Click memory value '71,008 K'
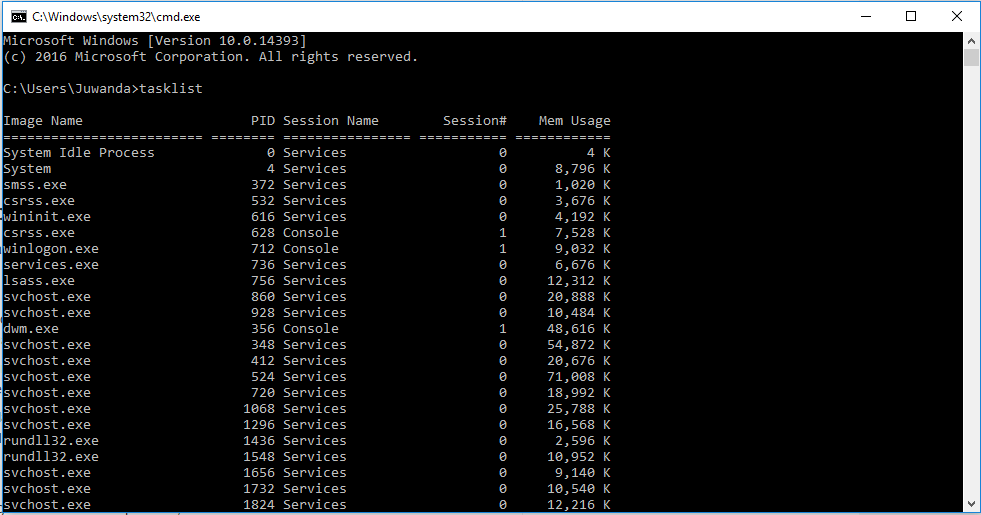Screen dimensions: 981x515 [579, 377]
